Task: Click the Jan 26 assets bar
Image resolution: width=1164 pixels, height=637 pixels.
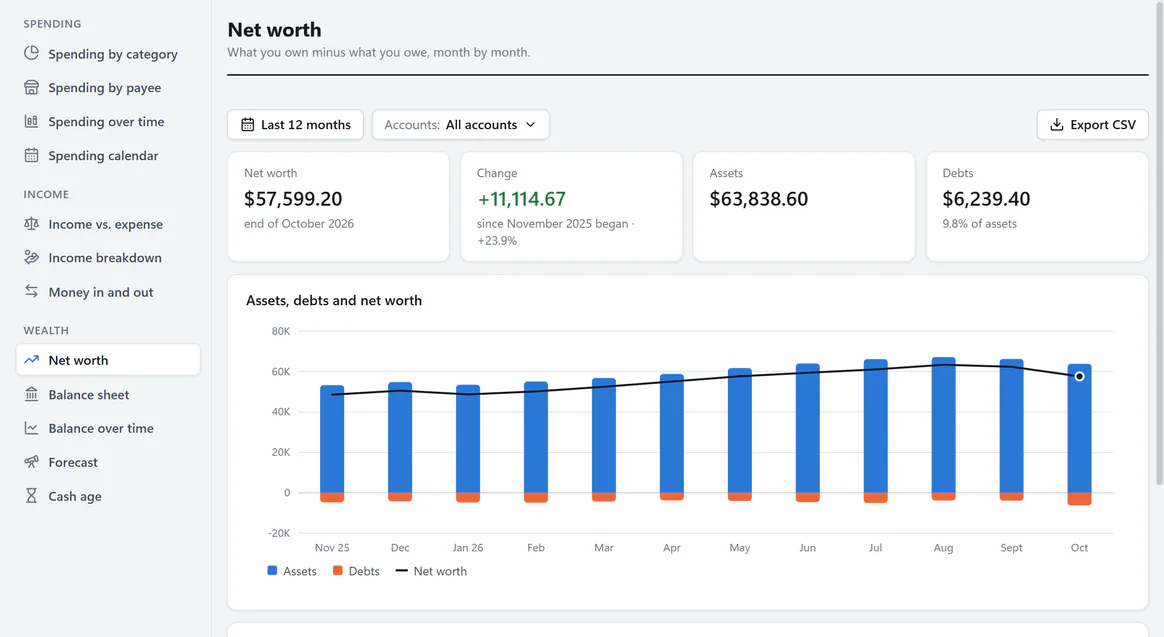Action: (468, 439)
